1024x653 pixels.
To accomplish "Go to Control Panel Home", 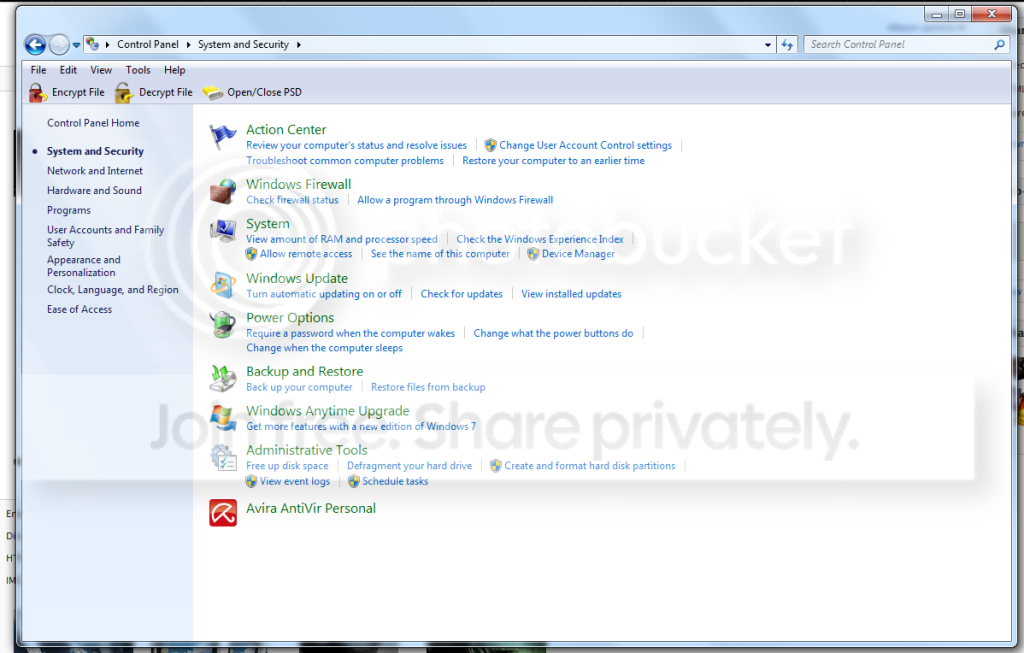I will tap(93, 123).
